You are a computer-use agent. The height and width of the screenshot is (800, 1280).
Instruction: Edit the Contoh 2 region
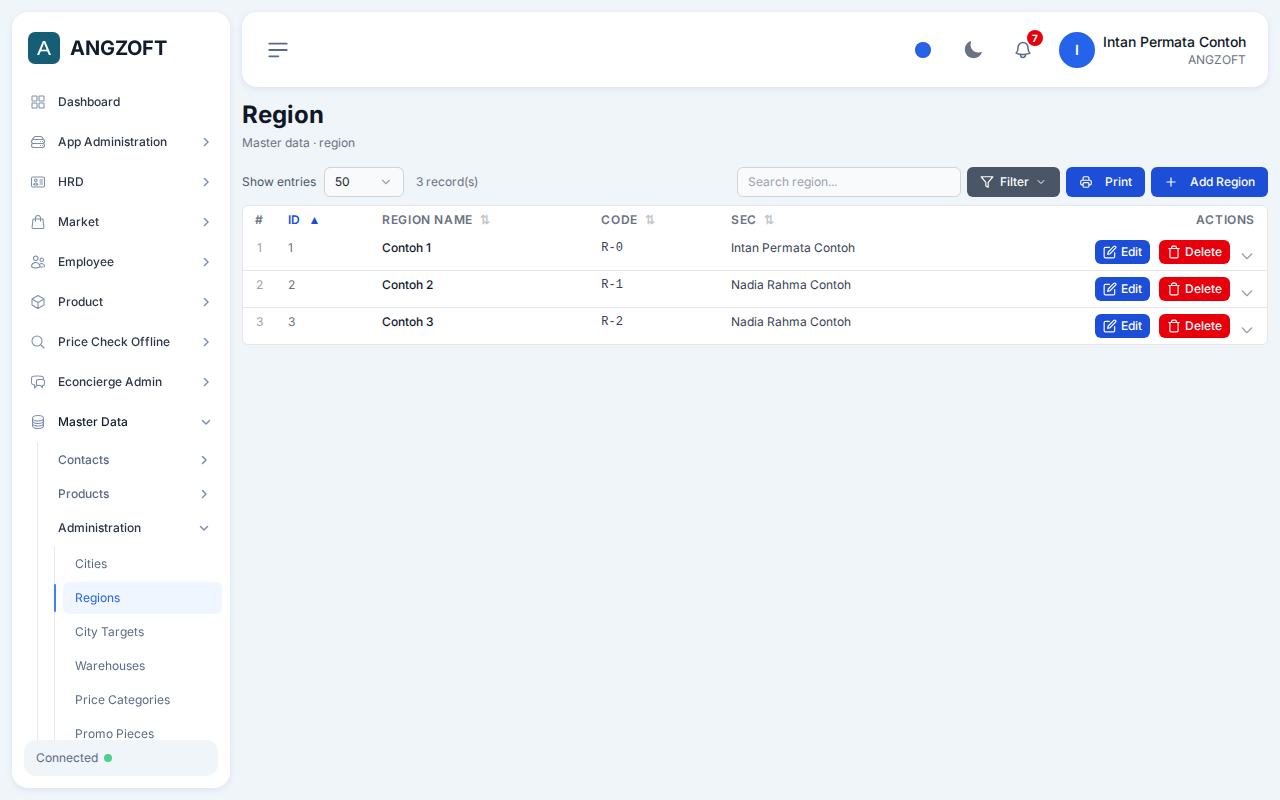pos(1122,289)
